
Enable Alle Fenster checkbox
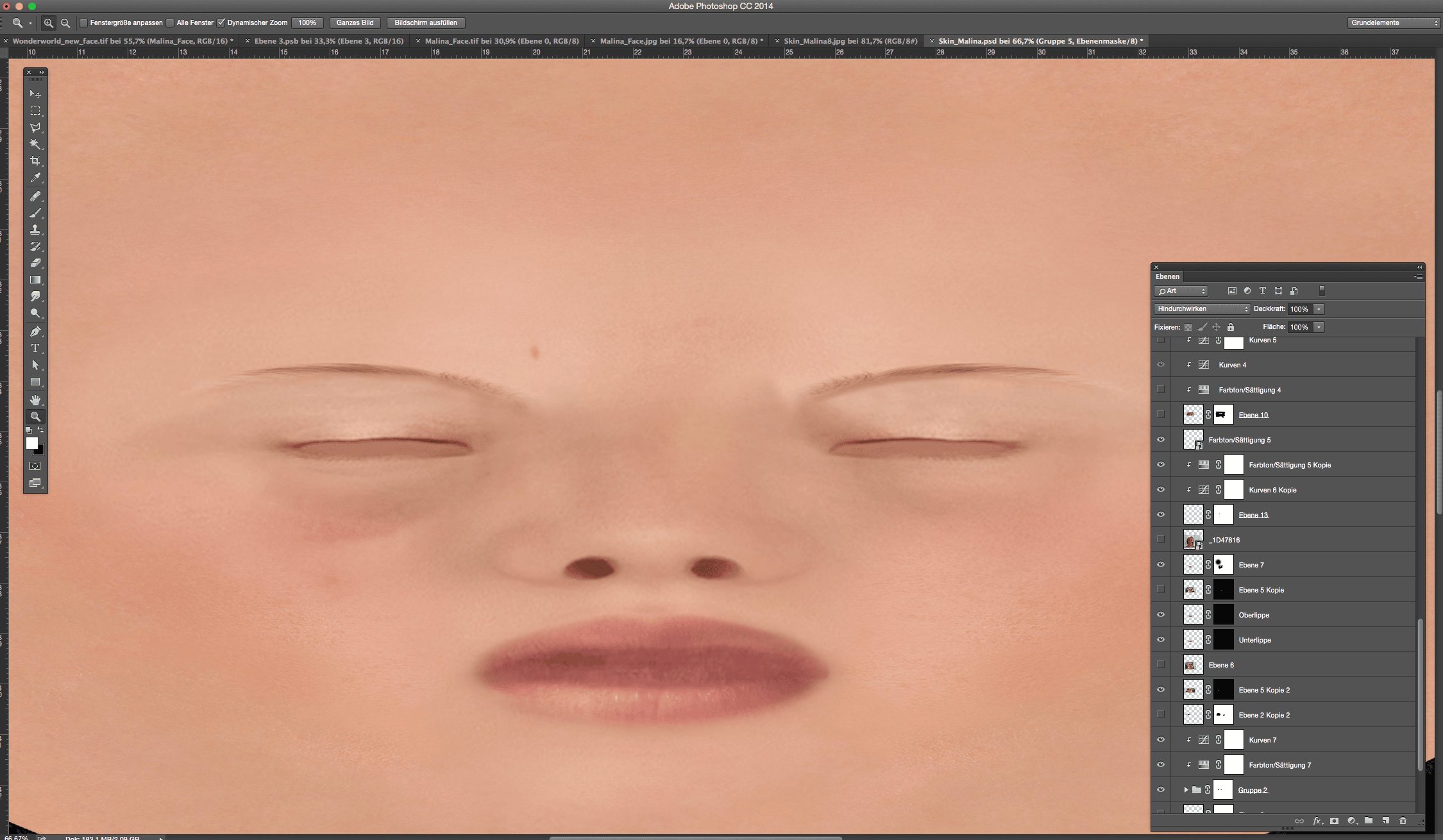[170, 23]
